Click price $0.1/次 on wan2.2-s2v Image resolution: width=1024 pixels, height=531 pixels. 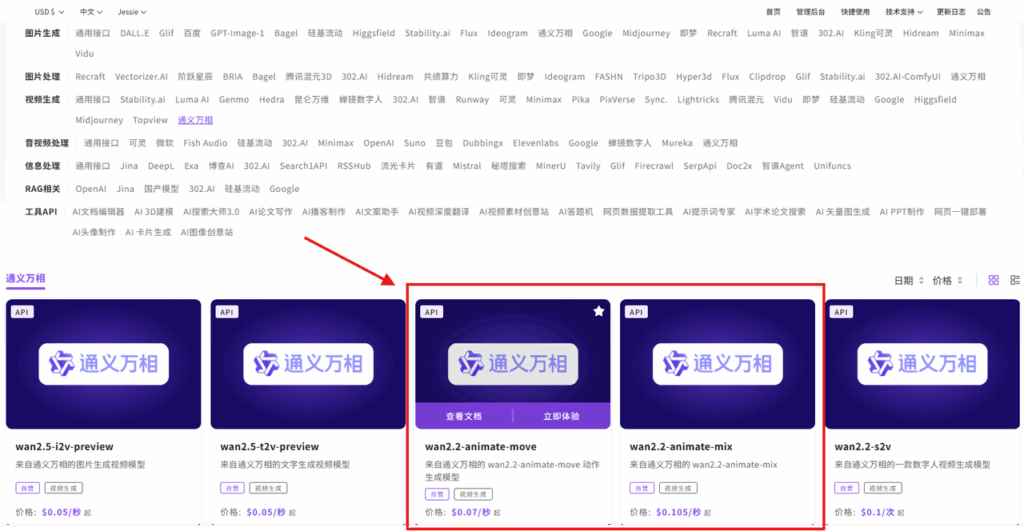point(878,512)
